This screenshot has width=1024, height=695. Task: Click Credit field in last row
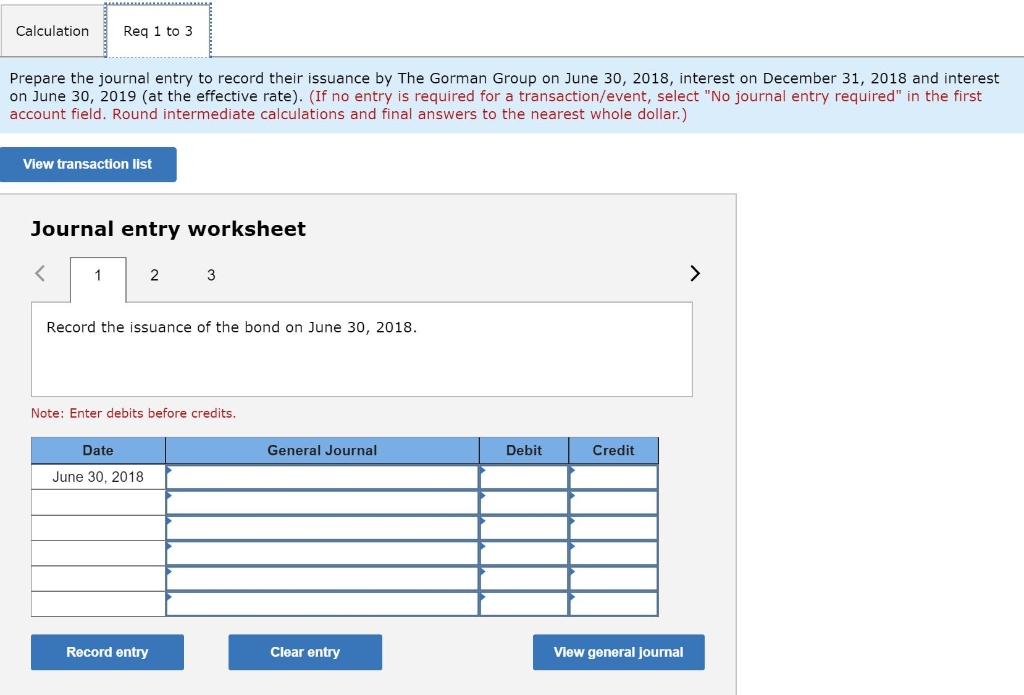click(x=613, y=604)
